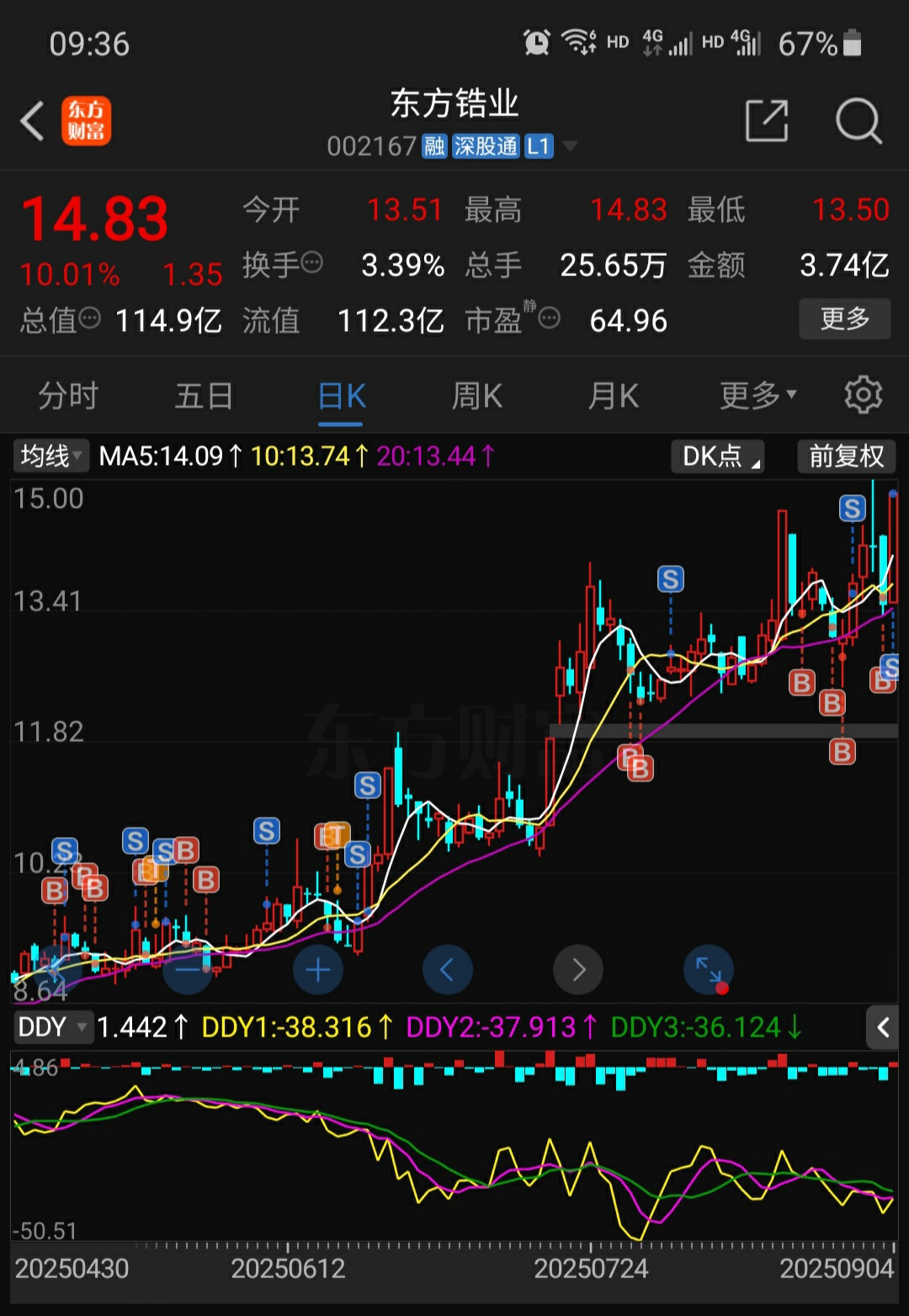Viewport: 909px width, 1316px height.
Task: Go back with the left arrow icon
Action: (x=32, y=121)
